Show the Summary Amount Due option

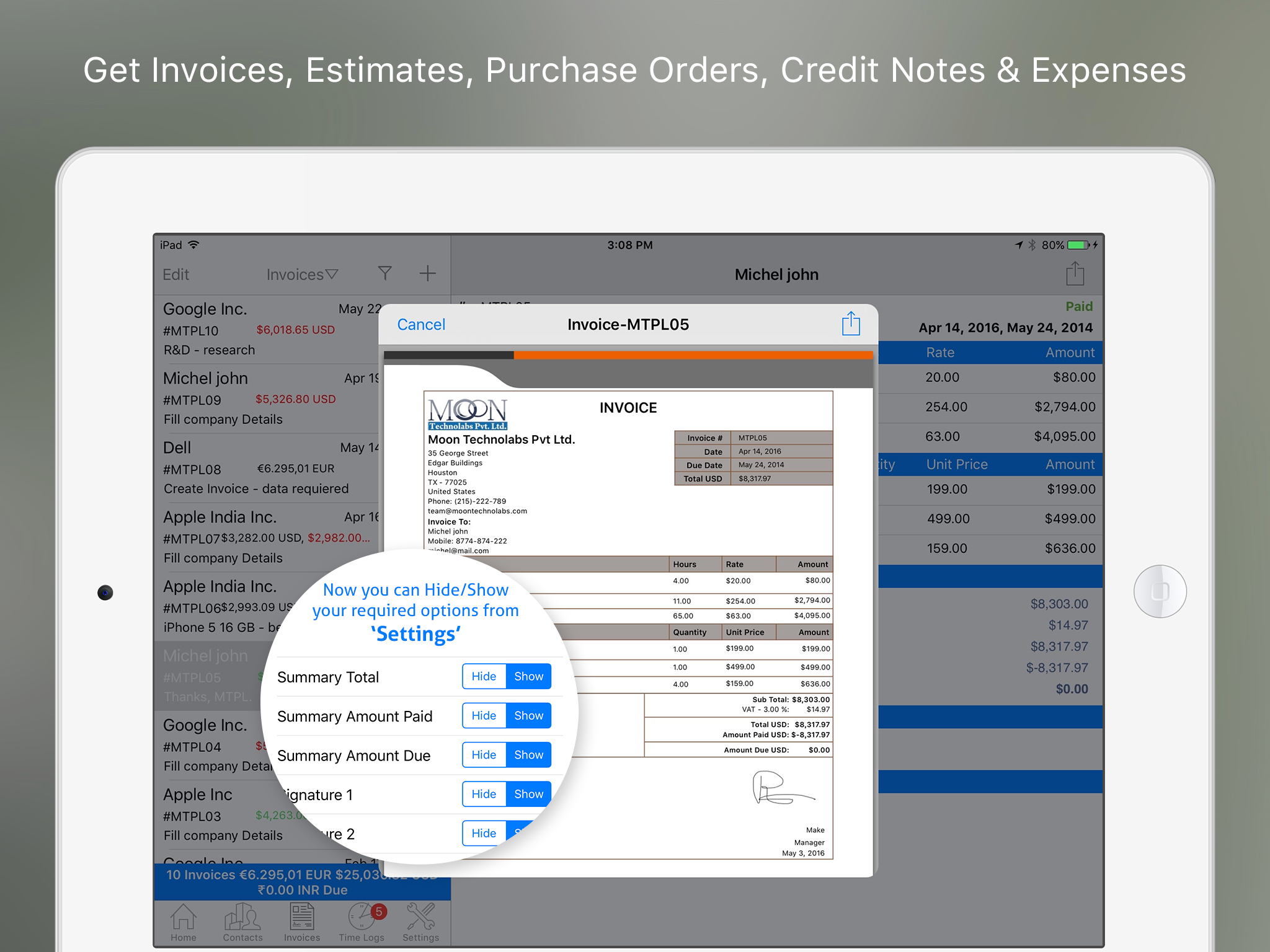pyautogui.click(x=528, y=754)
